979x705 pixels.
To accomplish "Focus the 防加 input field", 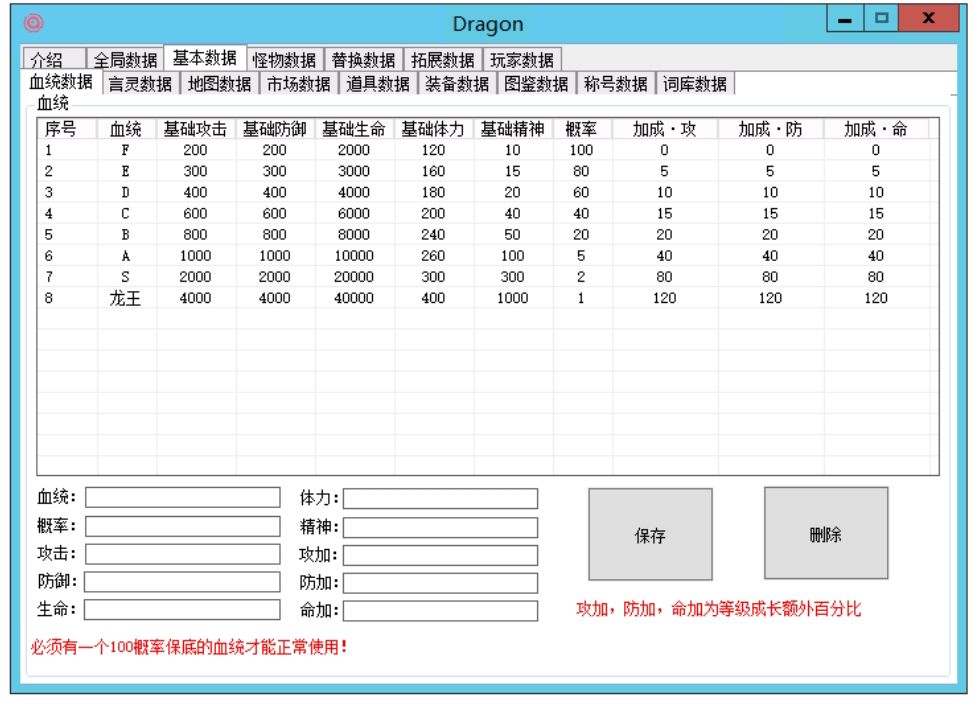I will click(x=440, y=583).
